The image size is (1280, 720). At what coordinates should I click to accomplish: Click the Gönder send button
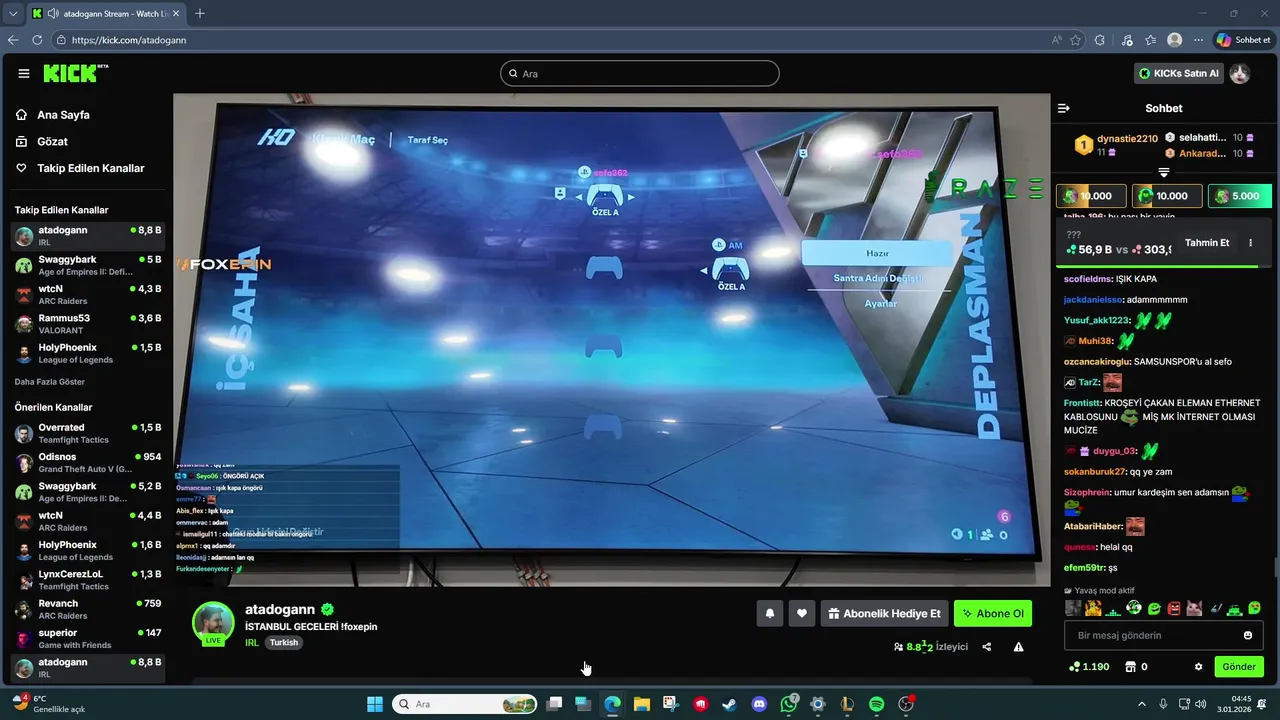(x=1239, y=667)
